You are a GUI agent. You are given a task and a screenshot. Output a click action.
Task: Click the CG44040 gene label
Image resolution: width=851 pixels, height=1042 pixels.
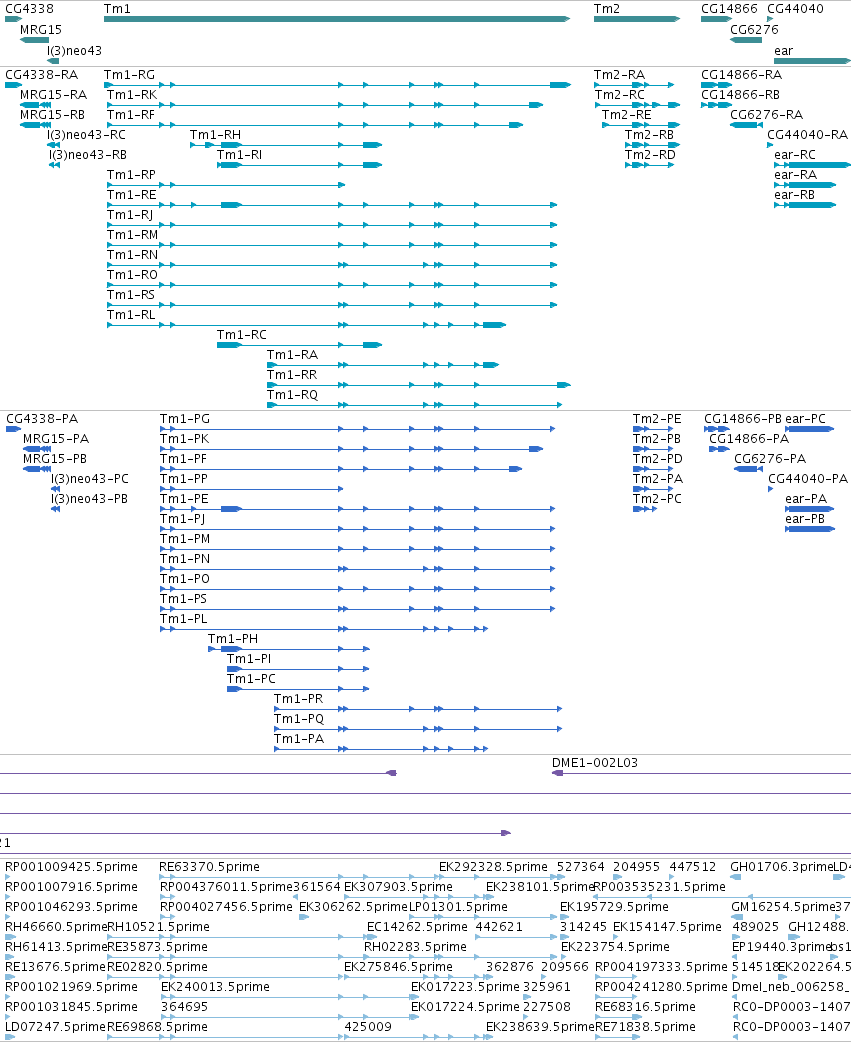tap(795, 9)
